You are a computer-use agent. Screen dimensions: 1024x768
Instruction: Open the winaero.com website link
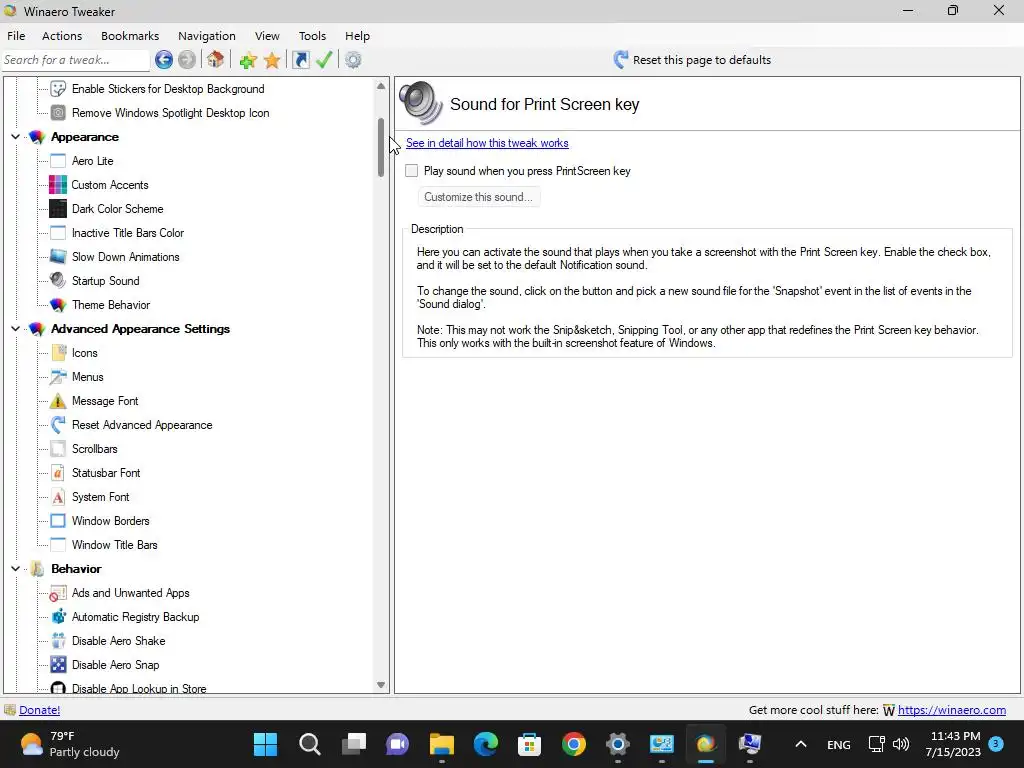pyautogui.click(x=952, y=710)
